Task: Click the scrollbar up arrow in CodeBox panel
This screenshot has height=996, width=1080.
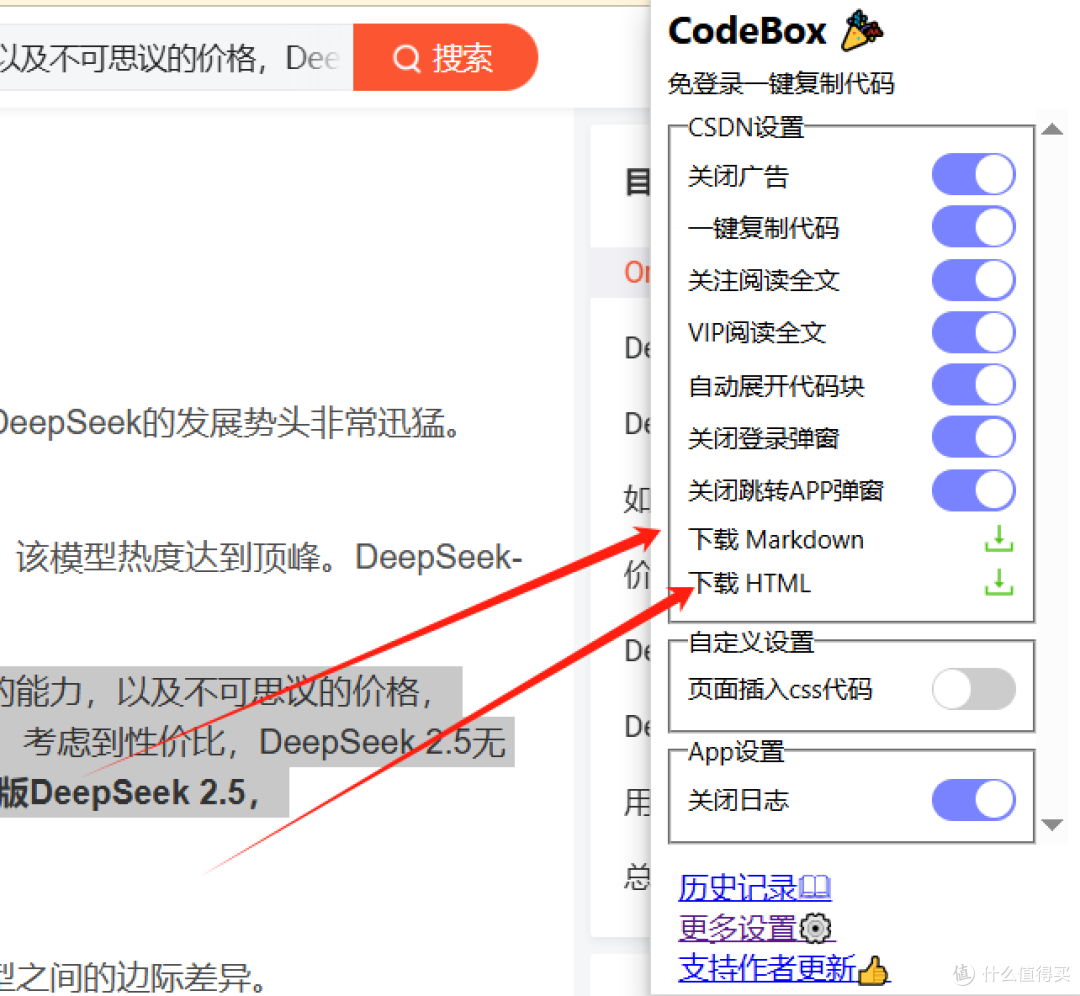Action: [1052, 129]
